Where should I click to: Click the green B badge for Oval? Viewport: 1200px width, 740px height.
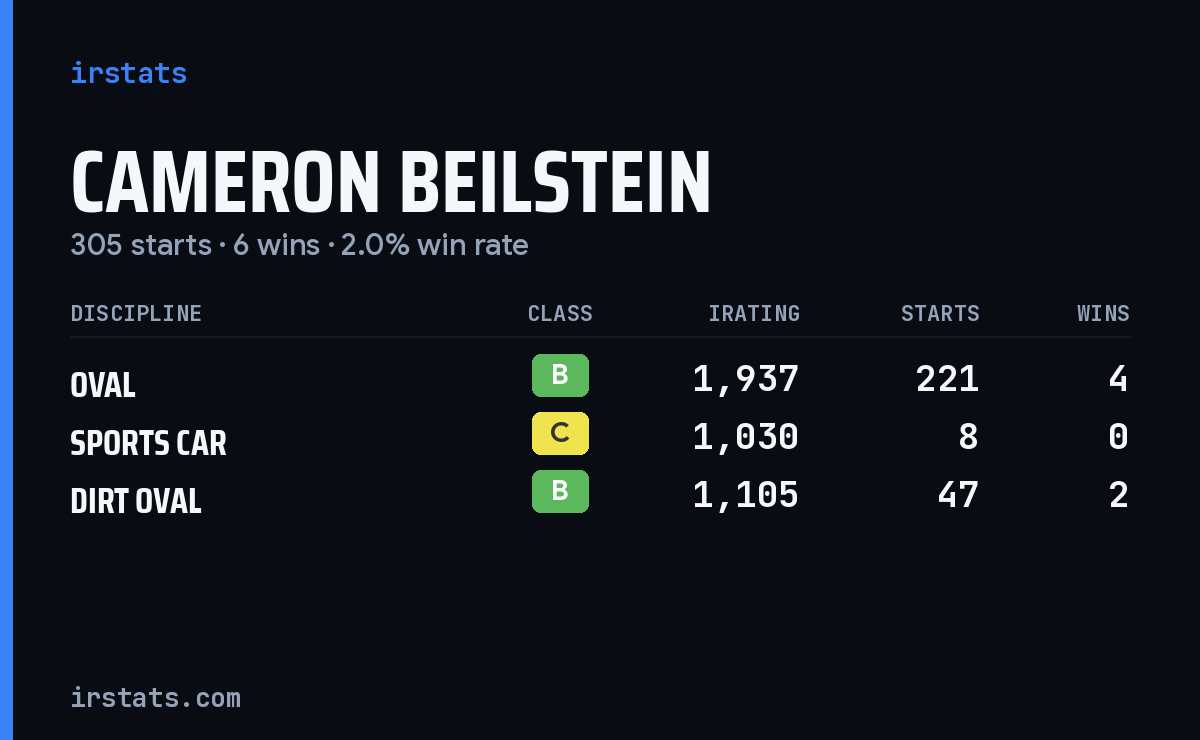(560, 376)
